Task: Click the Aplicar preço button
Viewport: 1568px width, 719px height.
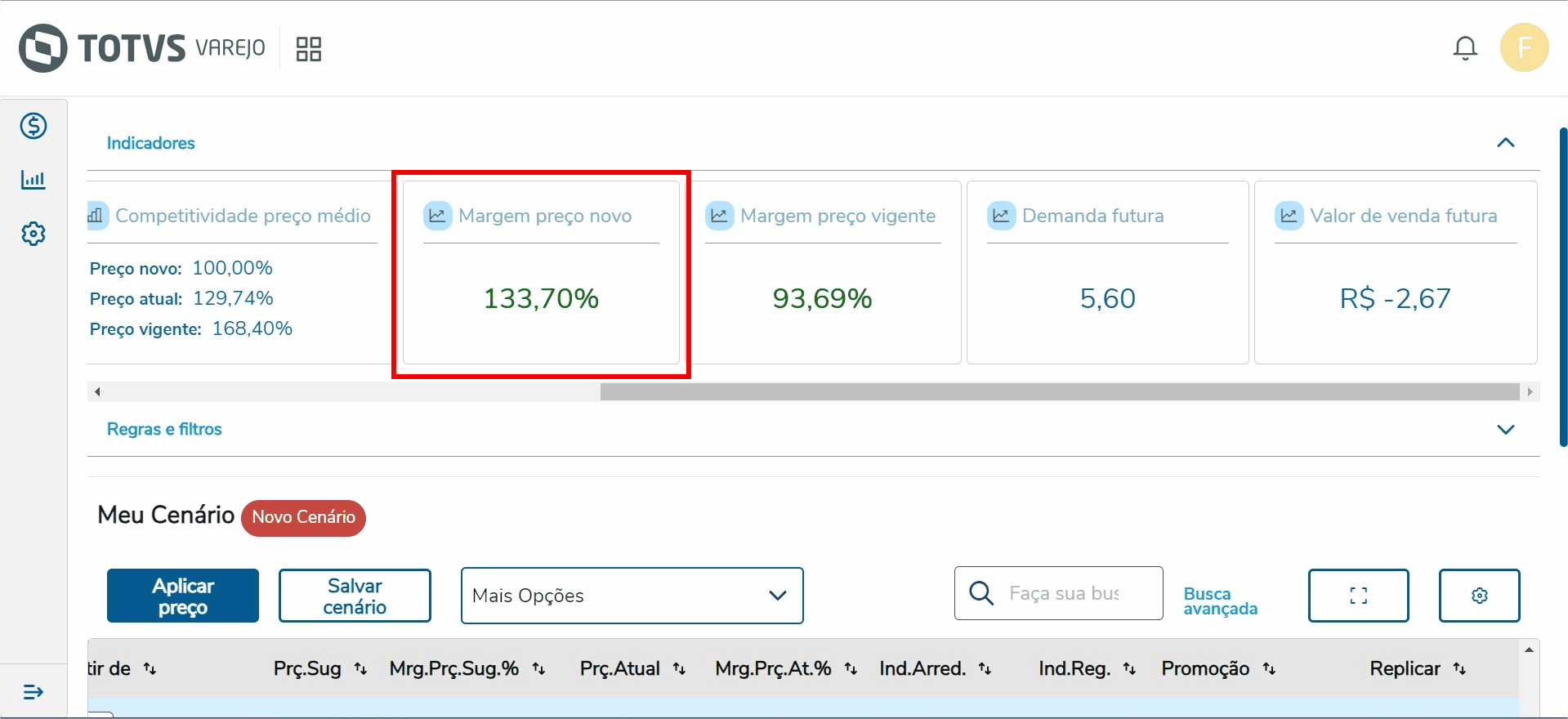Action: tap(183, 596)
